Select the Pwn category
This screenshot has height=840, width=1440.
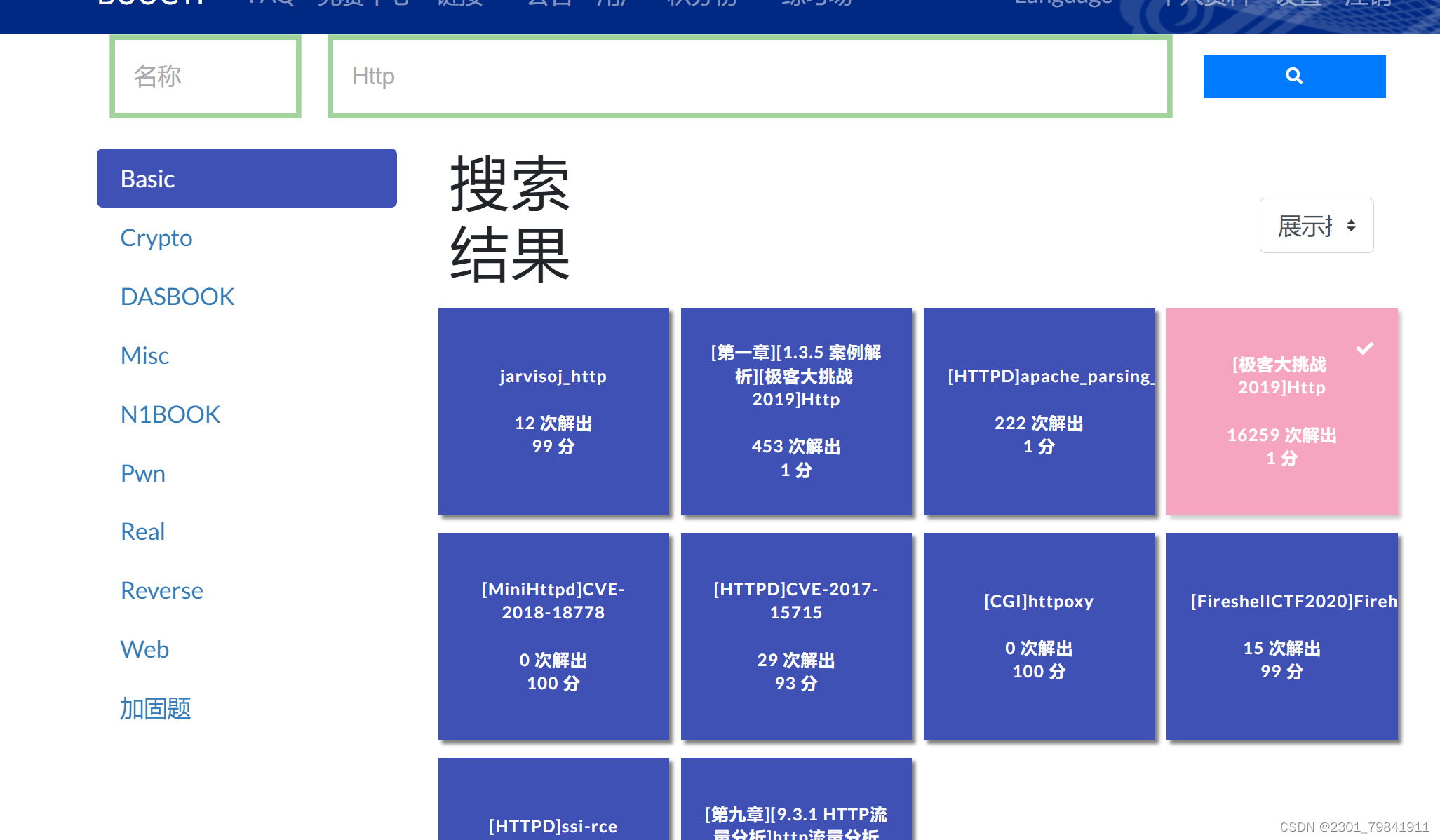click(142, 473)
